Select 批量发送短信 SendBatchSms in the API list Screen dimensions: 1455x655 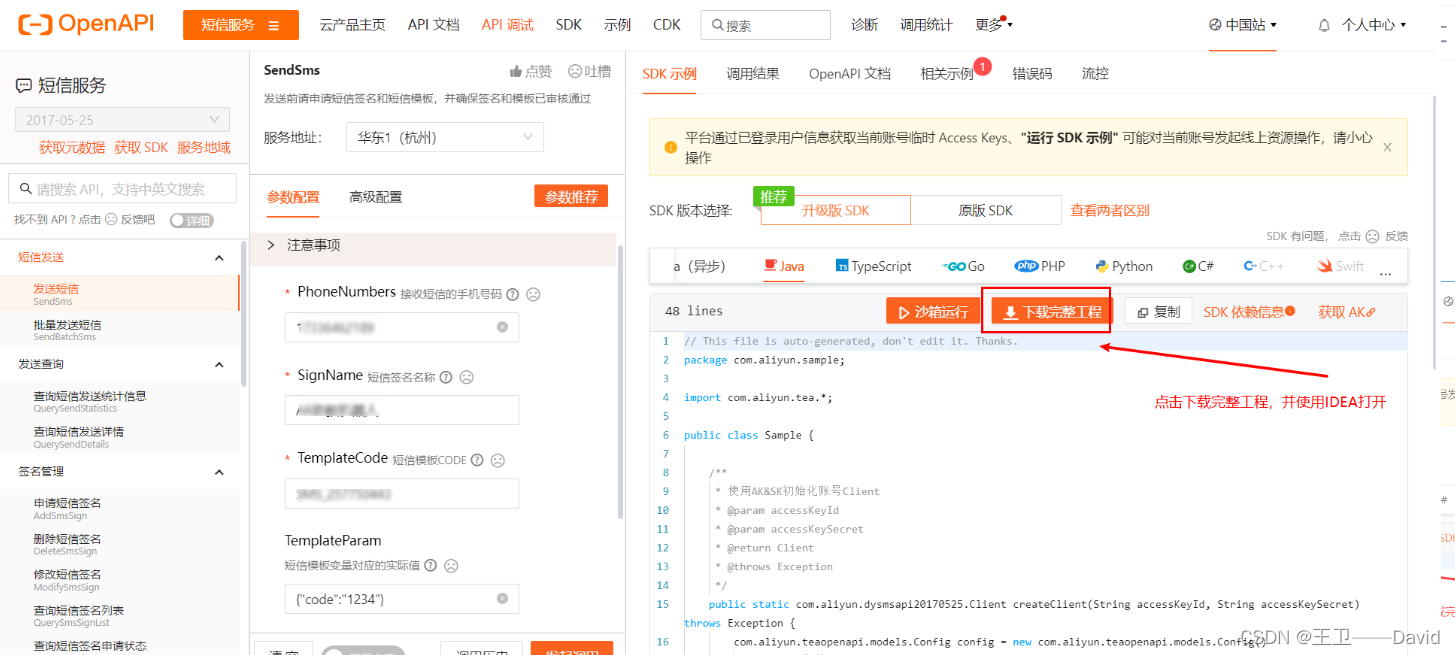[x=120, y=330]
